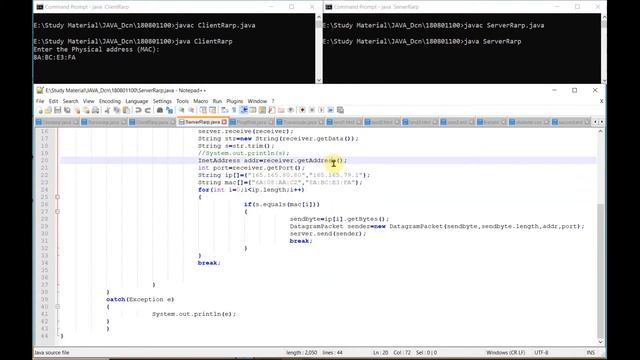
Task: Collapse fold marker at line 25
Action: (58, 197)
